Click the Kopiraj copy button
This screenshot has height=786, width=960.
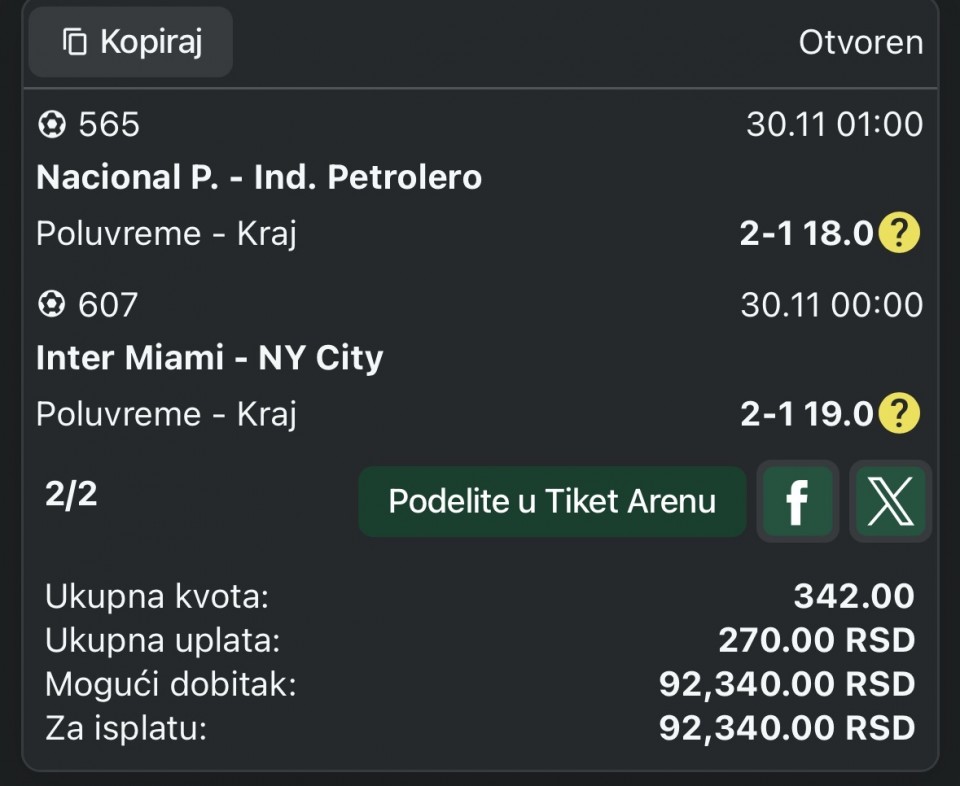point(130,42)
